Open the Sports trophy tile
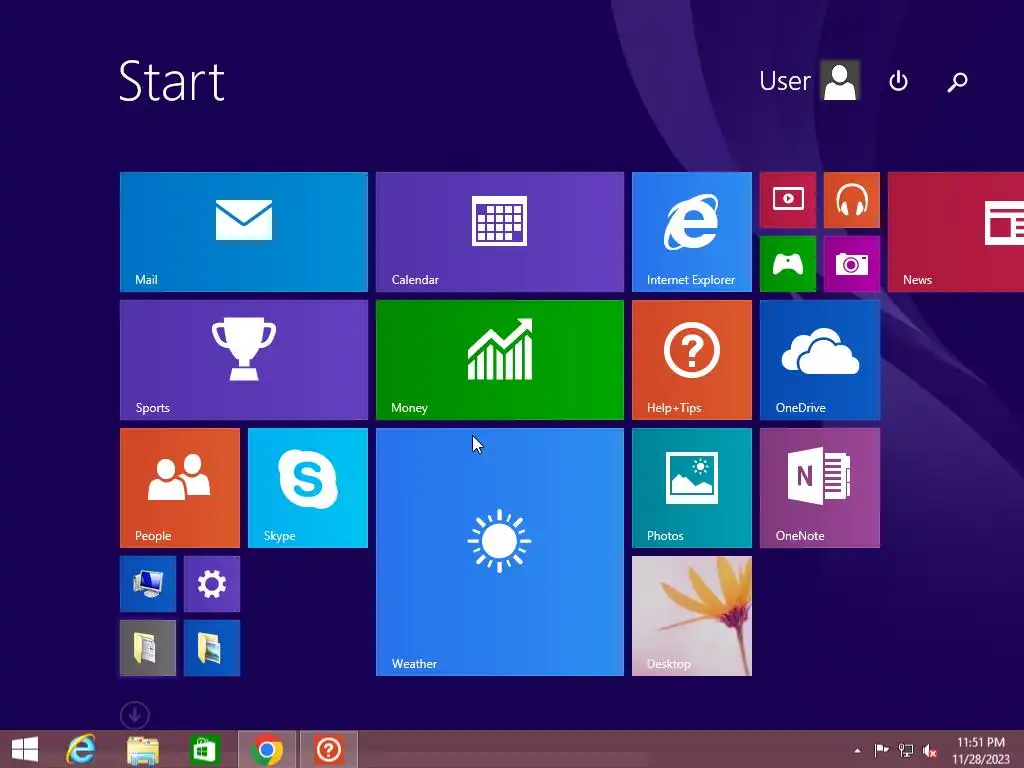Image resolution: width=1024 pixels, height=768 pixels. pos(244,360)
